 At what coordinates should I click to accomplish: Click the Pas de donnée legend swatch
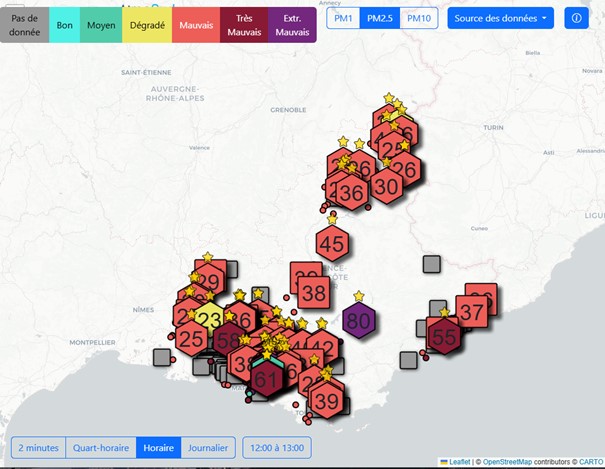(x=25, y=25)
